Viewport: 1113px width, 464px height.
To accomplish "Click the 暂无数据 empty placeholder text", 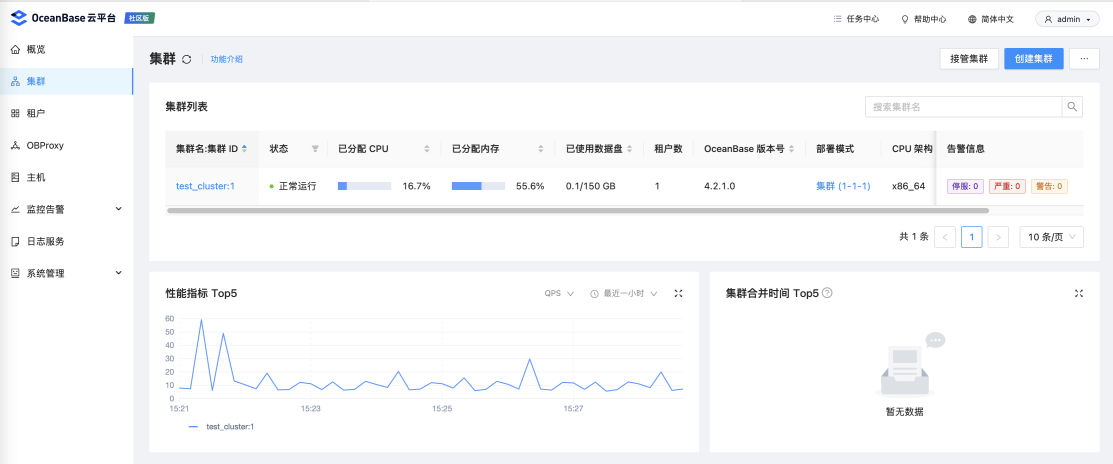I will click(x=904, y=411).
